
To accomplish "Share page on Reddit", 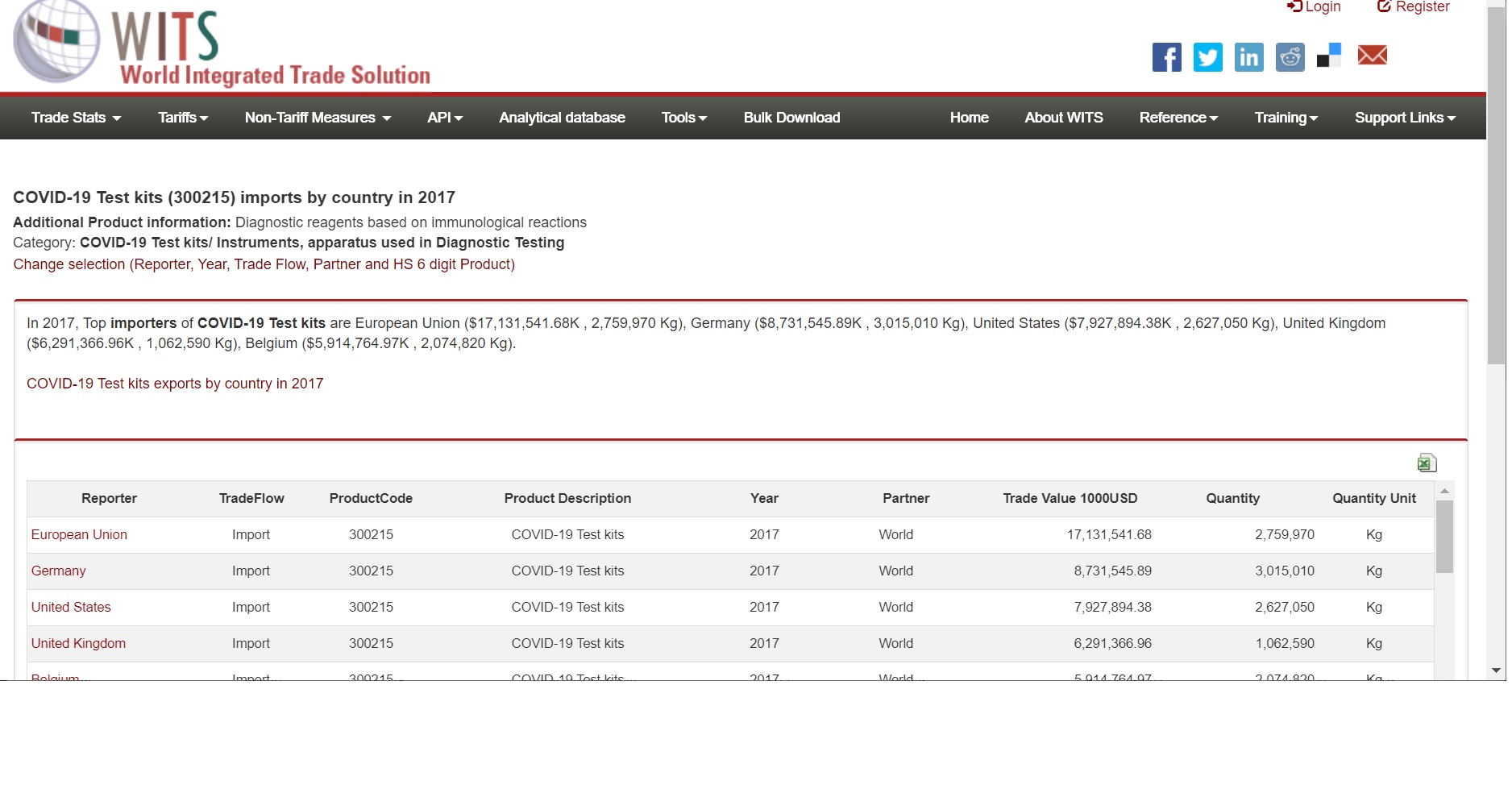I will [x=1290, y=57].
